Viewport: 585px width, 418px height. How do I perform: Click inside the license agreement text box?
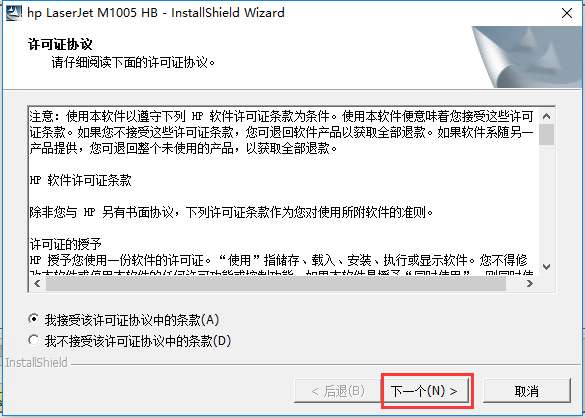284,191
